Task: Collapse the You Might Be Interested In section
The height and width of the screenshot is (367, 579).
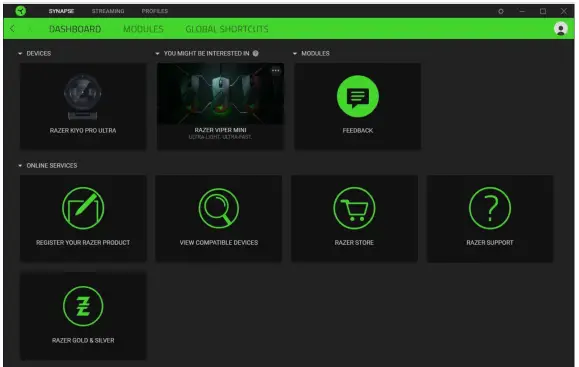Action: pyautogui.click(x=157, y=54)
